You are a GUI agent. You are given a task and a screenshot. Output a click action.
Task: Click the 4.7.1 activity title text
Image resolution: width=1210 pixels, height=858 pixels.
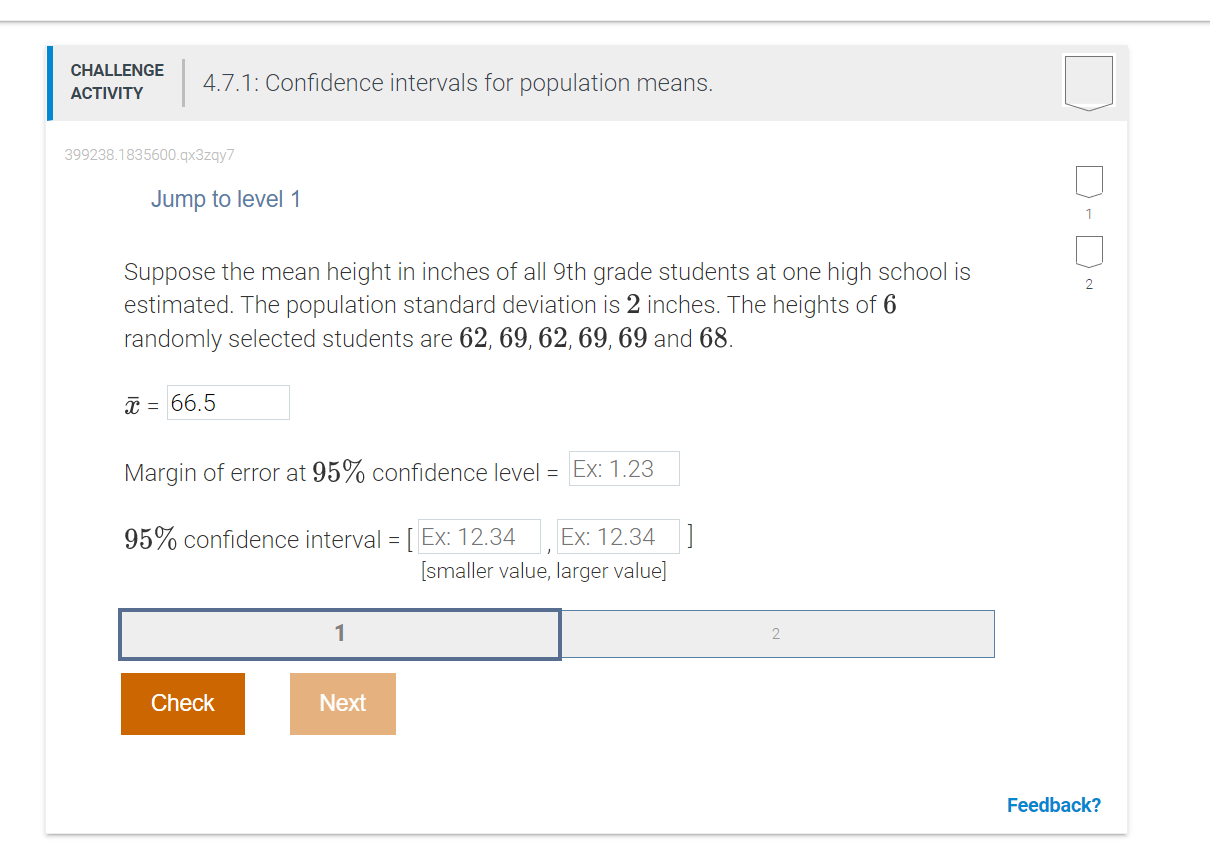point(459,83)
